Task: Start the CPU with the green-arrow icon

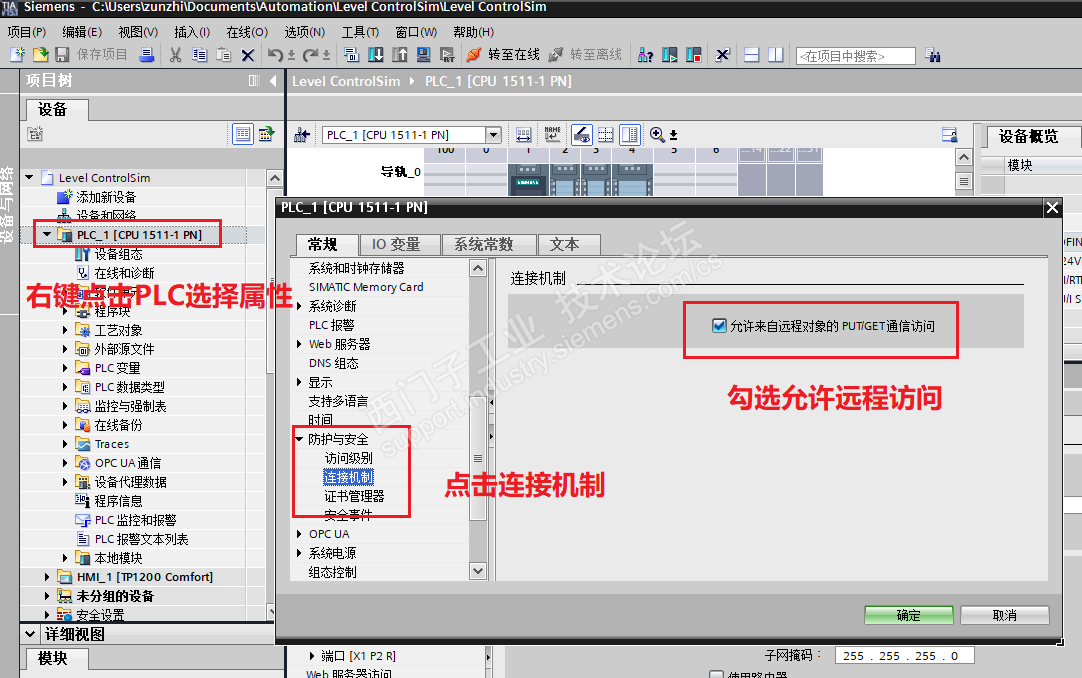Action: pos(669,54)
